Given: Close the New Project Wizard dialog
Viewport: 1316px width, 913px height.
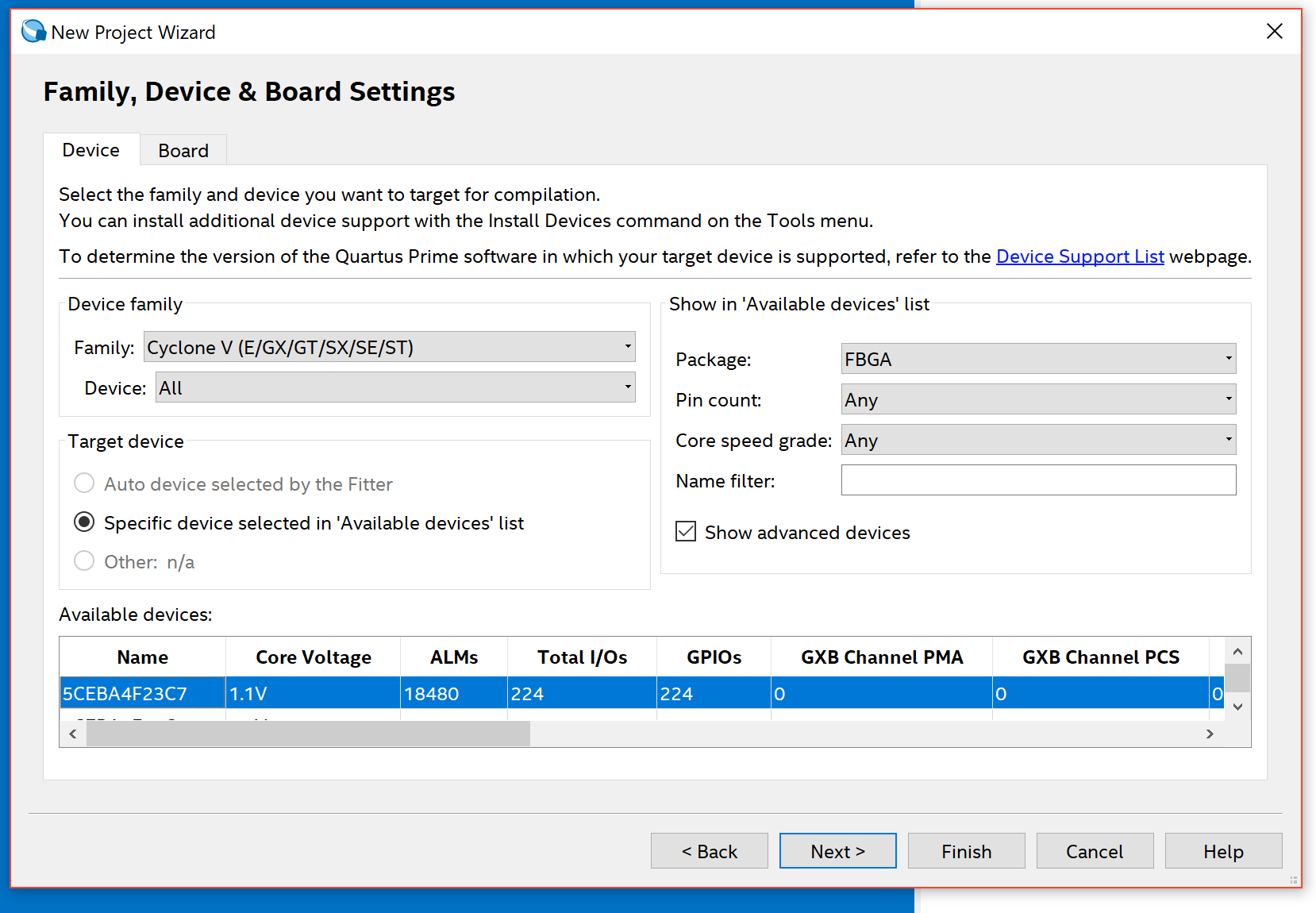Looking at the screenshot, I should click(1275, 31).
